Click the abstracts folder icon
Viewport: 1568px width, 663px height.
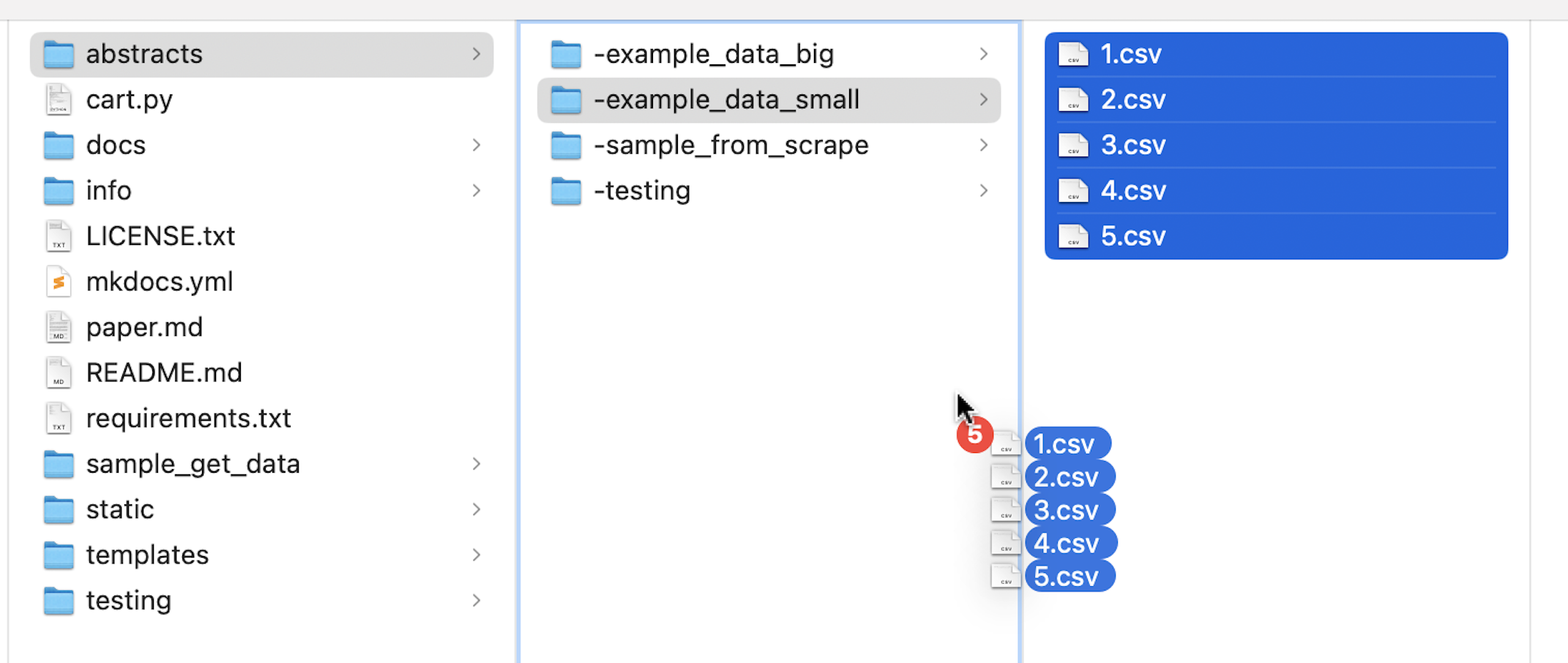[59, 54]
